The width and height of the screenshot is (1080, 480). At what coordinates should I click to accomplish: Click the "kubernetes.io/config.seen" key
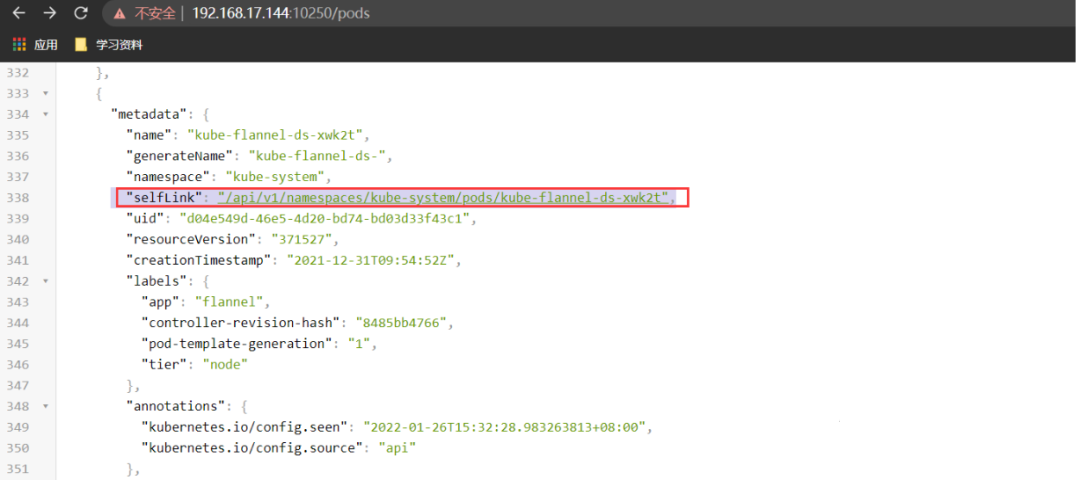(244, 427)
